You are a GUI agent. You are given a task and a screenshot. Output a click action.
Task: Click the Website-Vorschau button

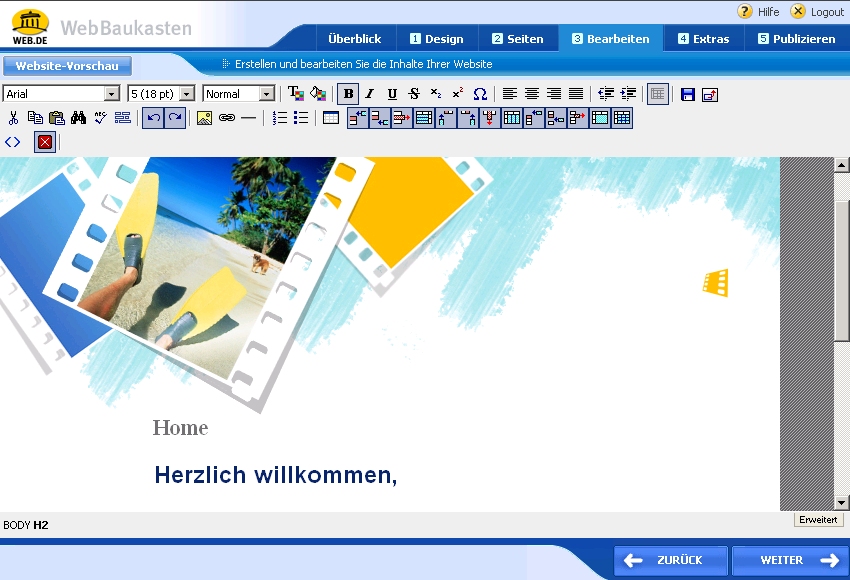click(x=67, y=66)
